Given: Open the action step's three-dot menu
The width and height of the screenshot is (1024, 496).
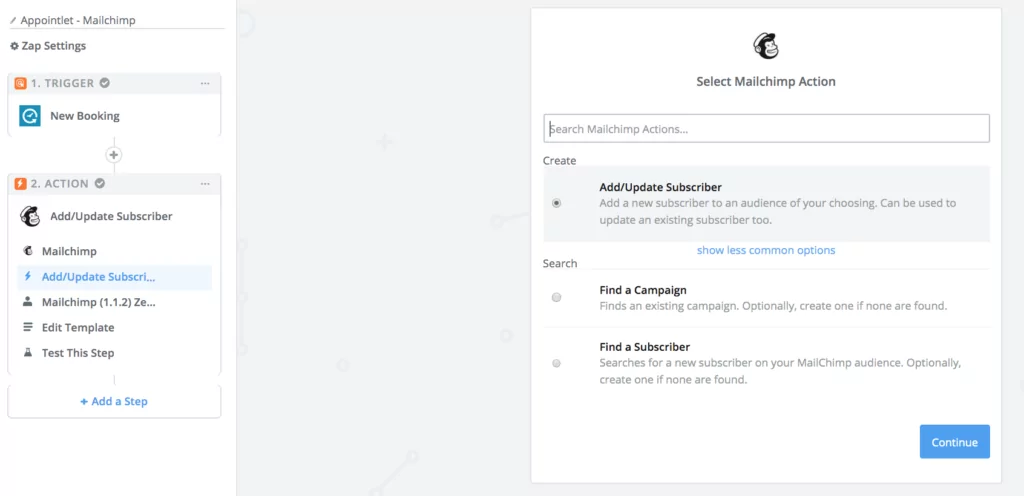Looking at the screenshot, I should click(x=205, y=183).
